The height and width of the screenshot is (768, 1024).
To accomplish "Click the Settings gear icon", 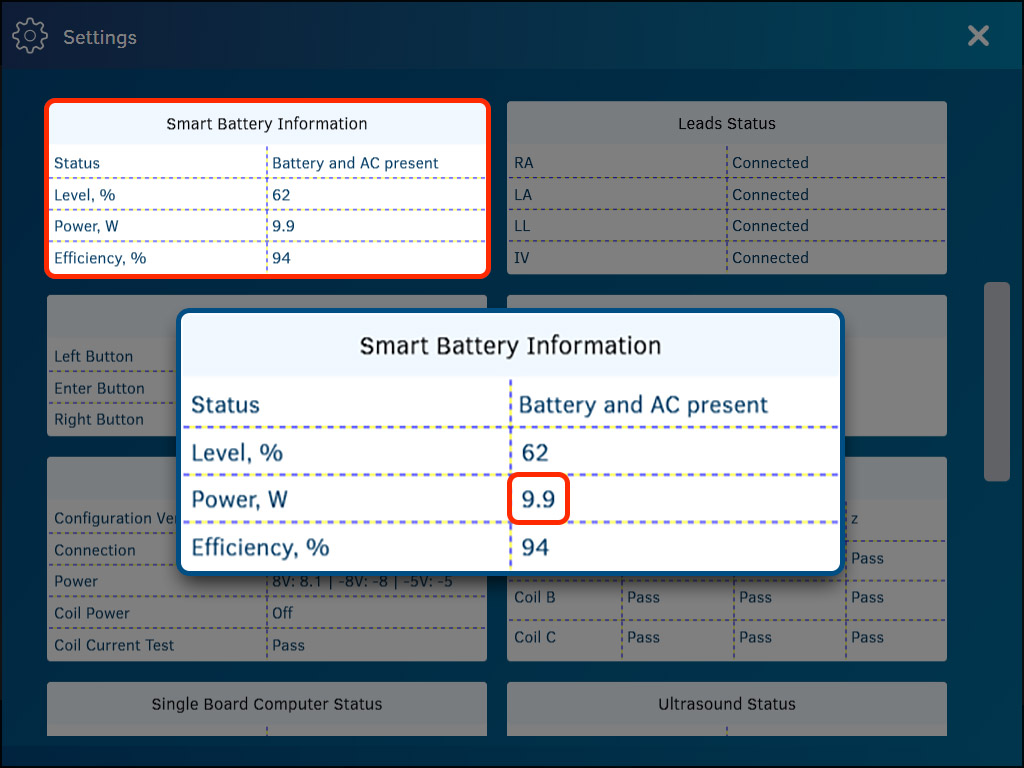I will (x=30, y=35).
